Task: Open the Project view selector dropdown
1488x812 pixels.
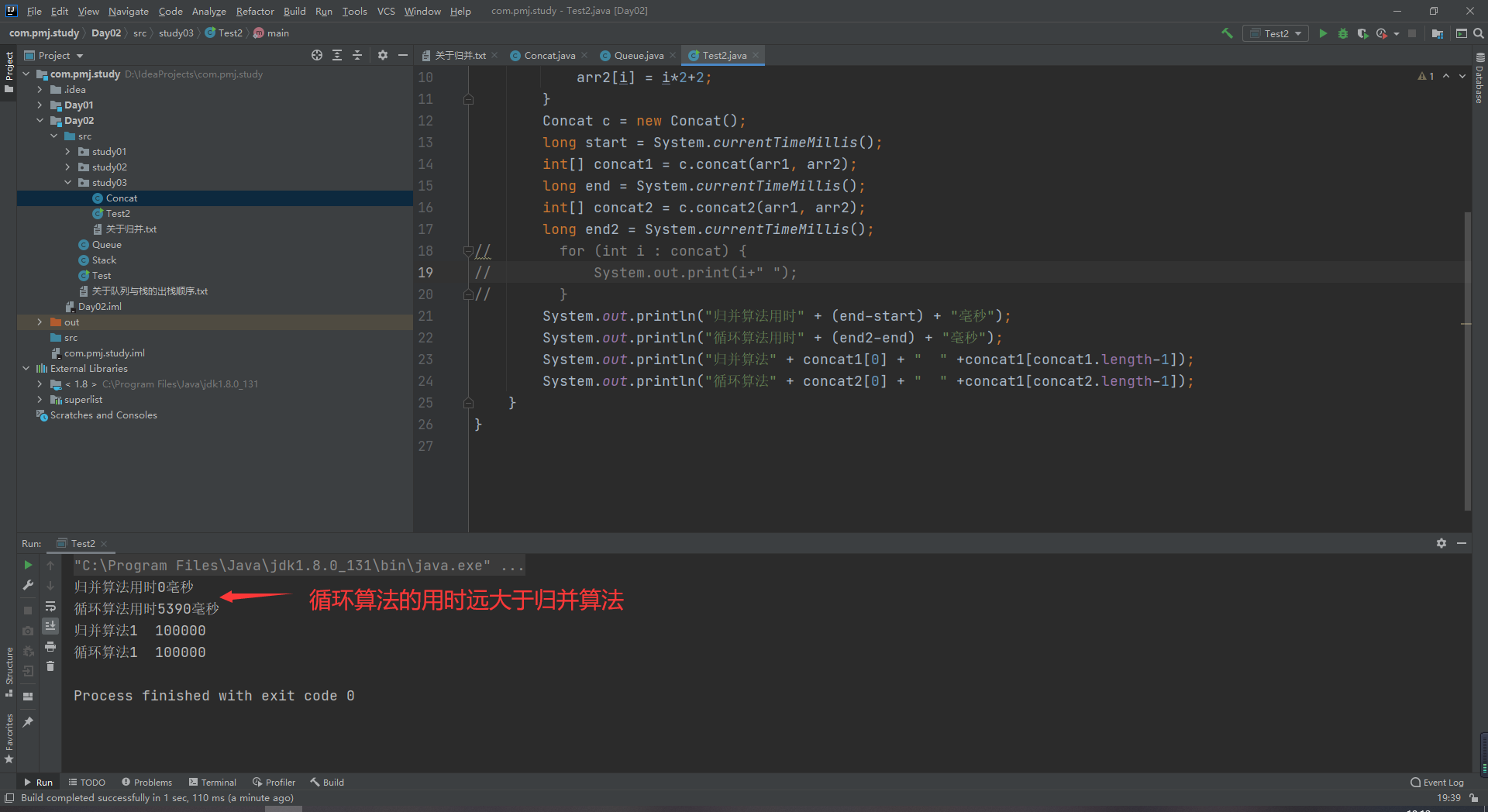Action: point(54,55)
